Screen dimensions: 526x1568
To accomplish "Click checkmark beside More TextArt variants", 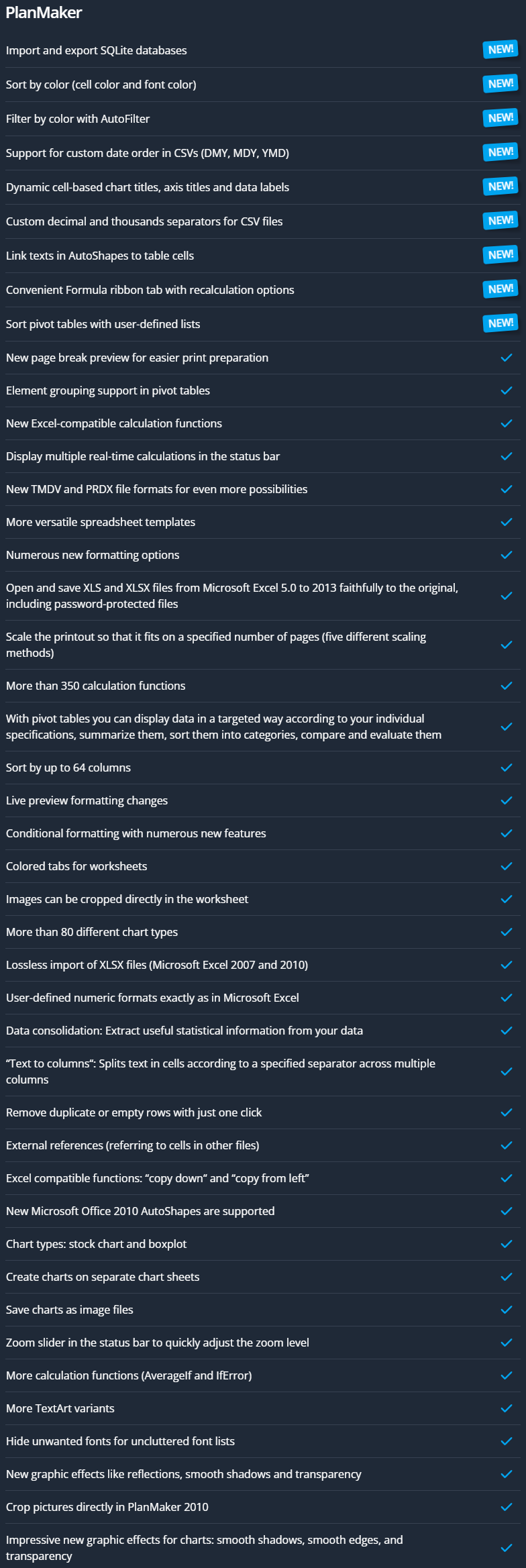I will 507,1408.
